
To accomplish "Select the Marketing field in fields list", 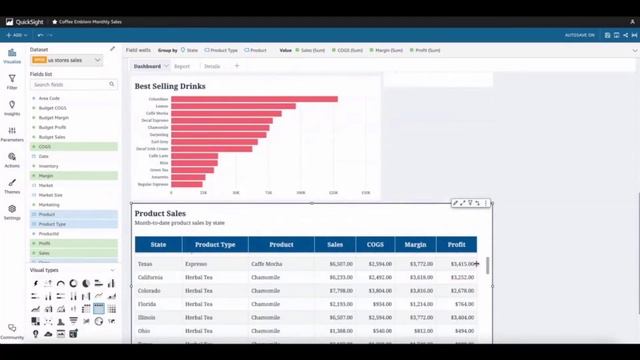I will (49, 205).
